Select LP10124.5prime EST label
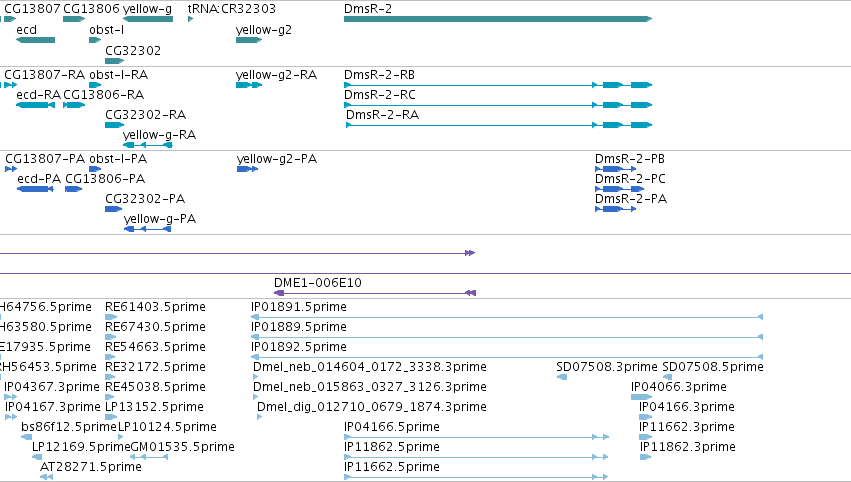This screenshot has height=482, width=851. coord(167,427)
